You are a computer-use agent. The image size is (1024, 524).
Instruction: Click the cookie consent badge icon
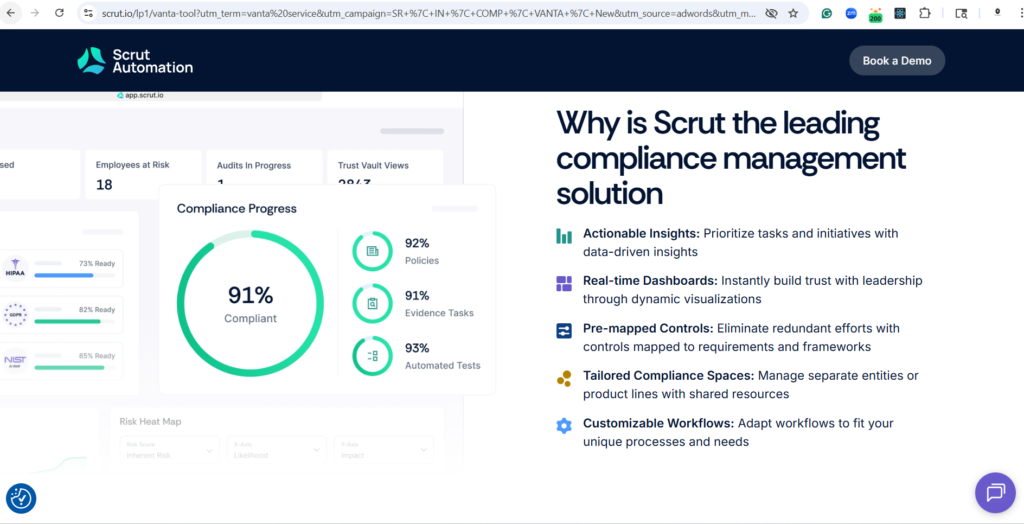21,497
